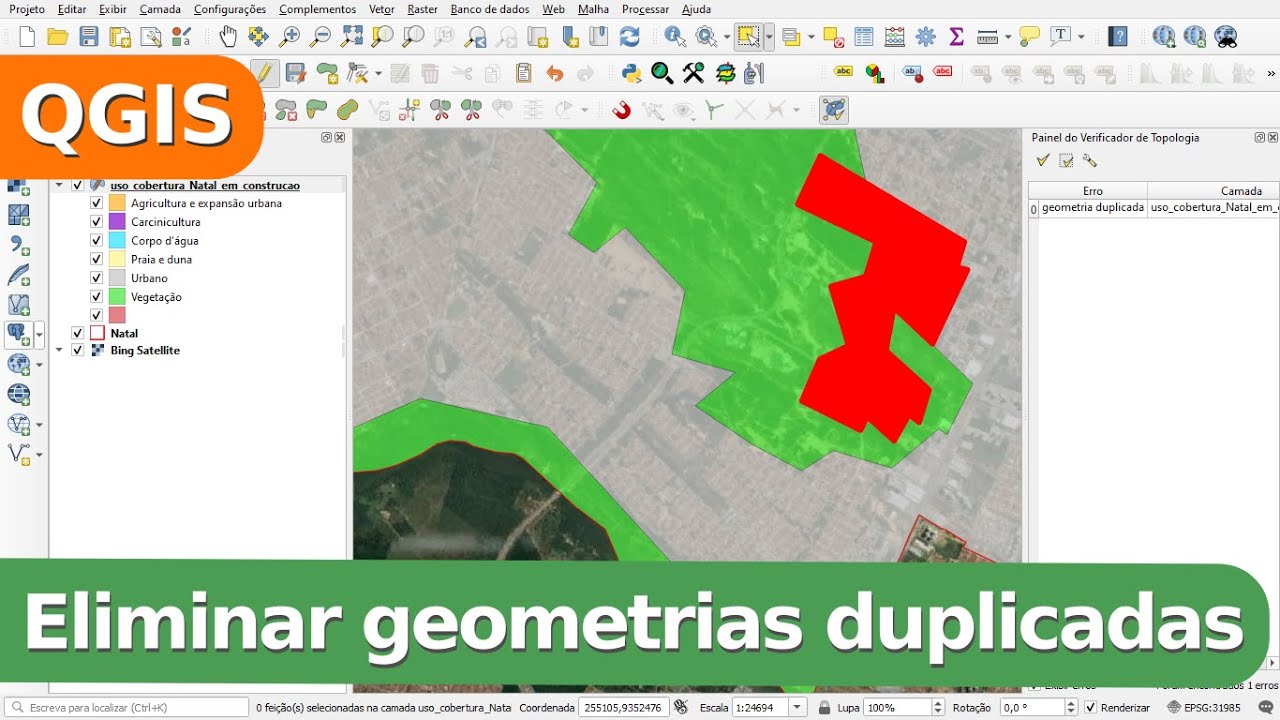
Task: Collapse the Bing Satellite layer tree
Action: point(59,350)
